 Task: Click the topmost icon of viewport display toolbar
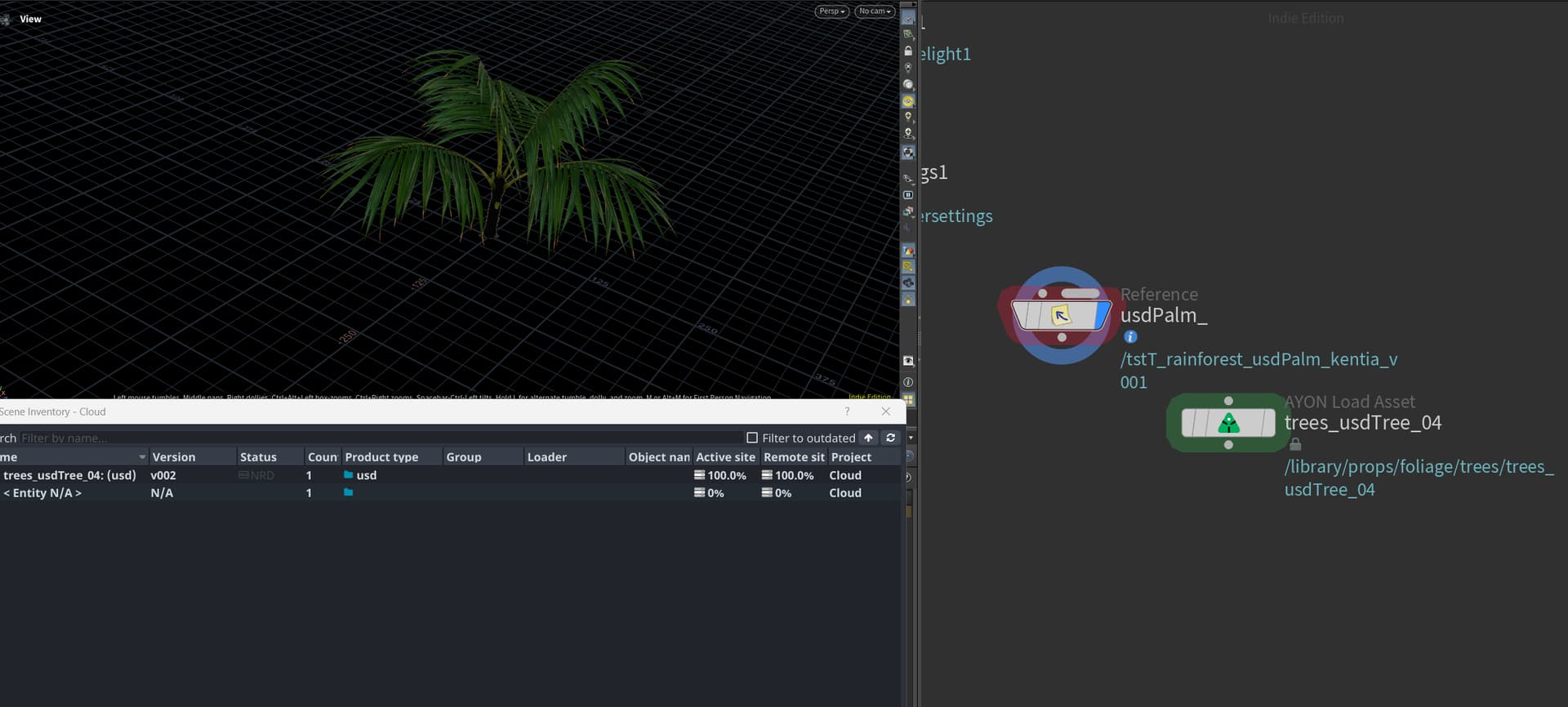click(908, 18)
